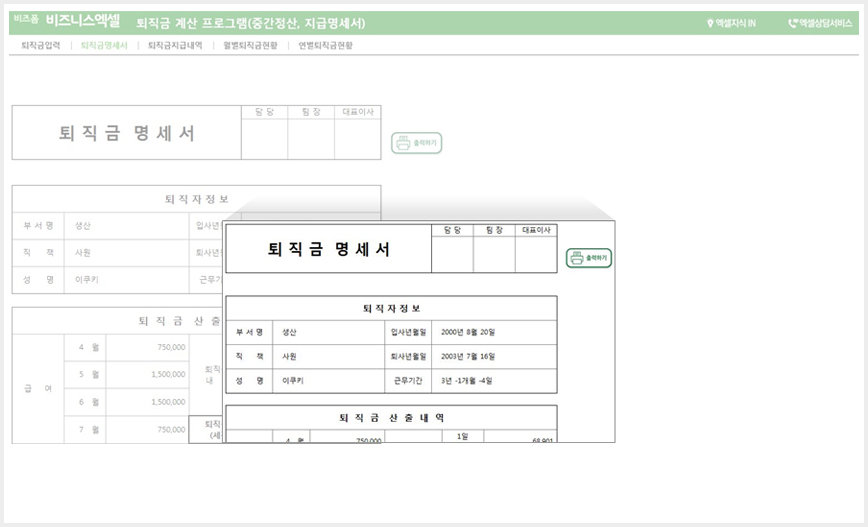Open the 연별퇴직금현황 tab
This screenshot has width=868, height=527.
point(326,45)
